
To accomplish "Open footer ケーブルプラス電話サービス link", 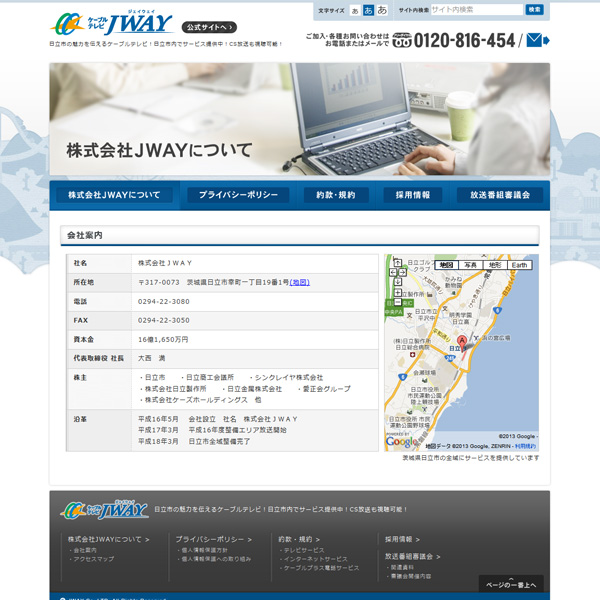I will 321,568.
